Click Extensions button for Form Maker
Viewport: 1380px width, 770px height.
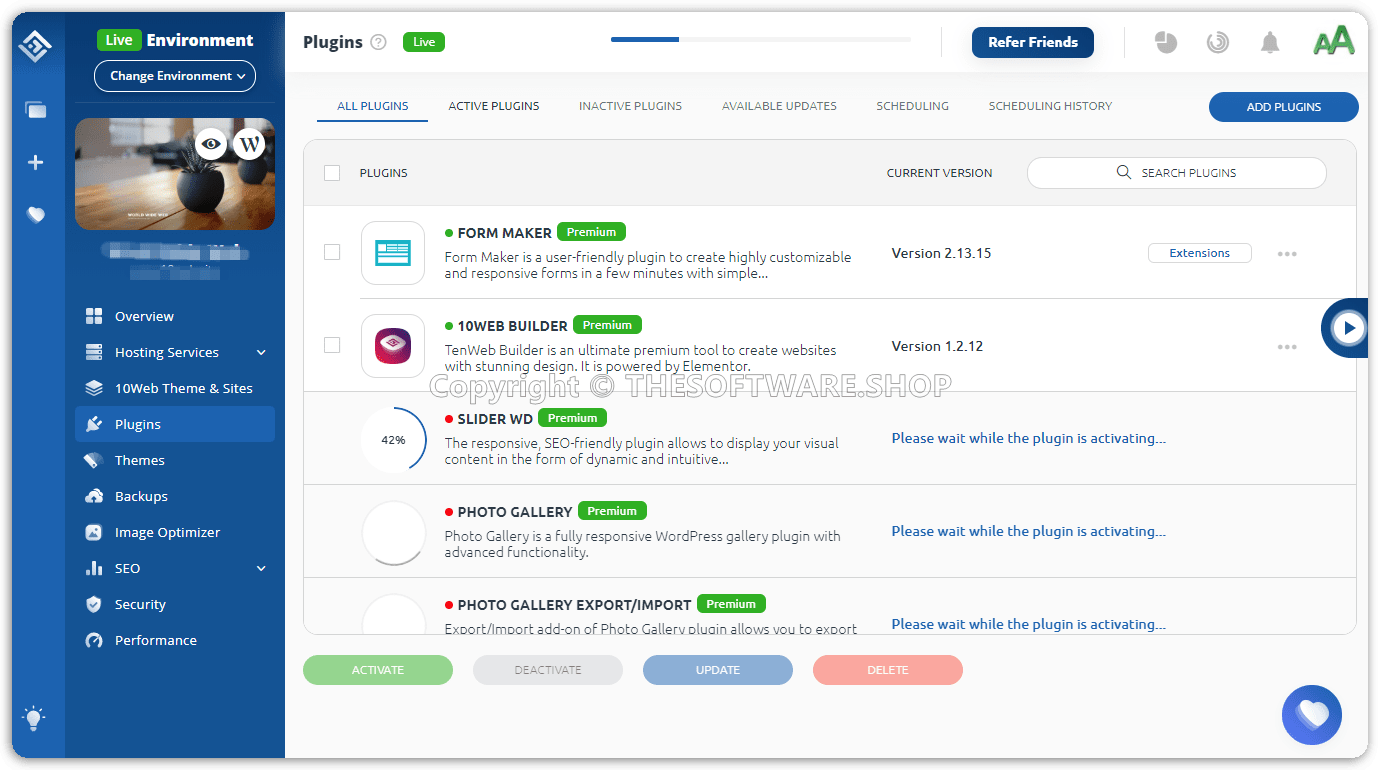1200,253
